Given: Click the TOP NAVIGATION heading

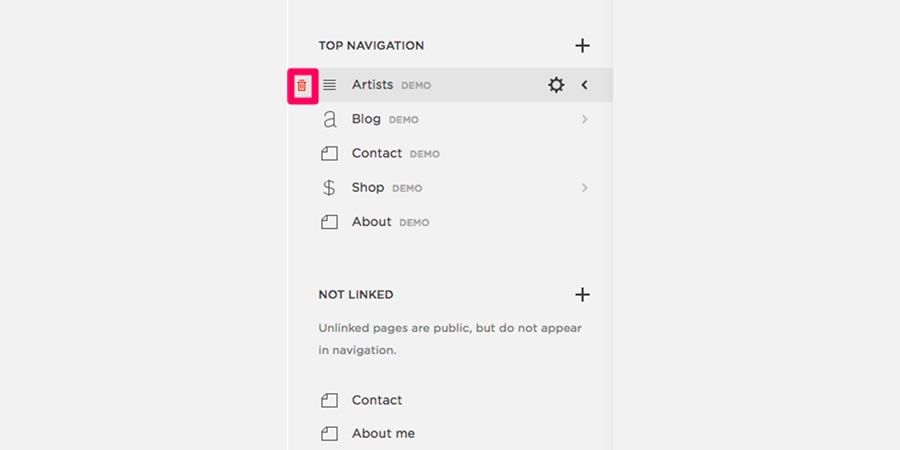Looking at the screenshot, I should click(x=371, y=45).
